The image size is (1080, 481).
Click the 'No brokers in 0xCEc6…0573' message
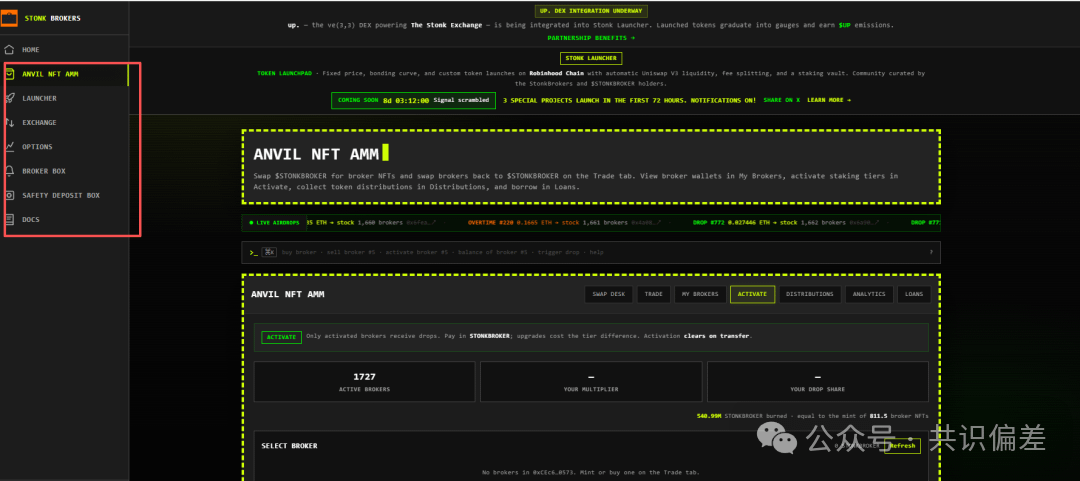pos(591,473)
